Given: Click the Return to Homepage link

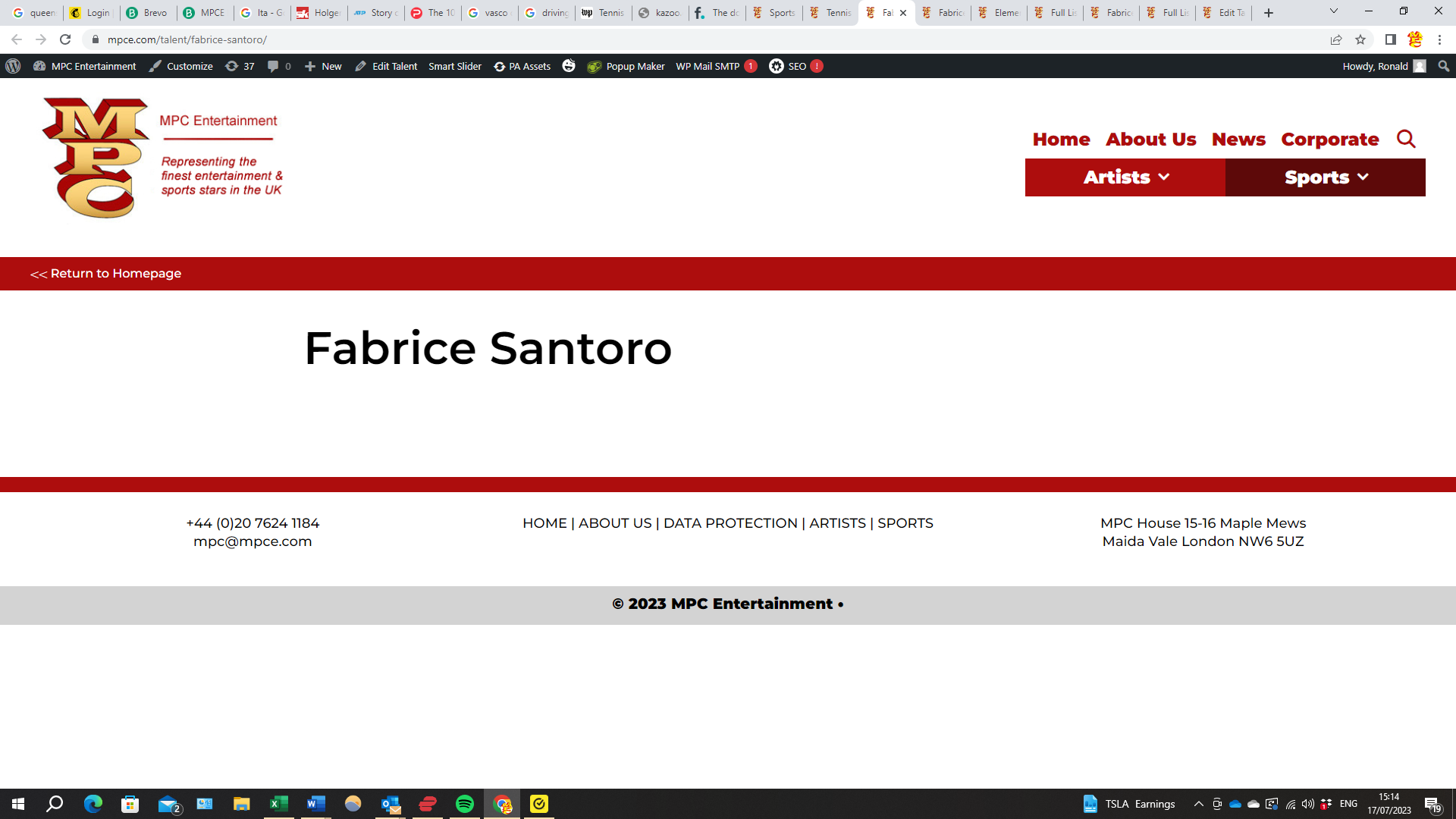Looking at the screenshot, I should tap(105, 273).
